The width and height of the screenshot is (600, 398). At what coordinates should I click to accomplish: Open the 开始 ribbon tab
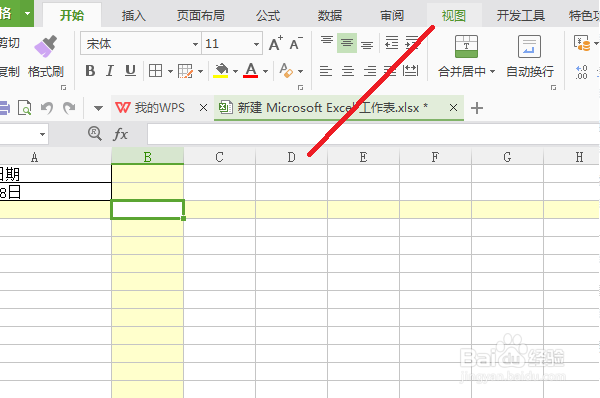coord(72,16)
